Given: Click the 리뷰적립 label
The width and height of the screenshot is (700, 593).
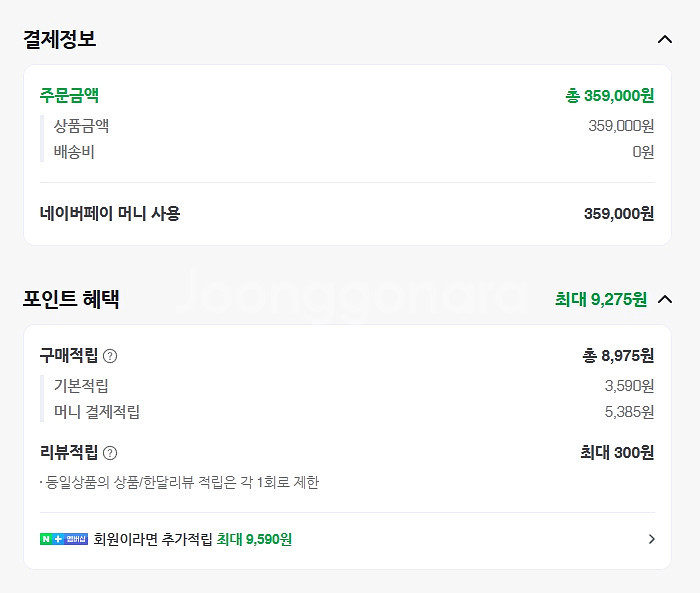Looking at the screenshot, I should tap(69, 452).
